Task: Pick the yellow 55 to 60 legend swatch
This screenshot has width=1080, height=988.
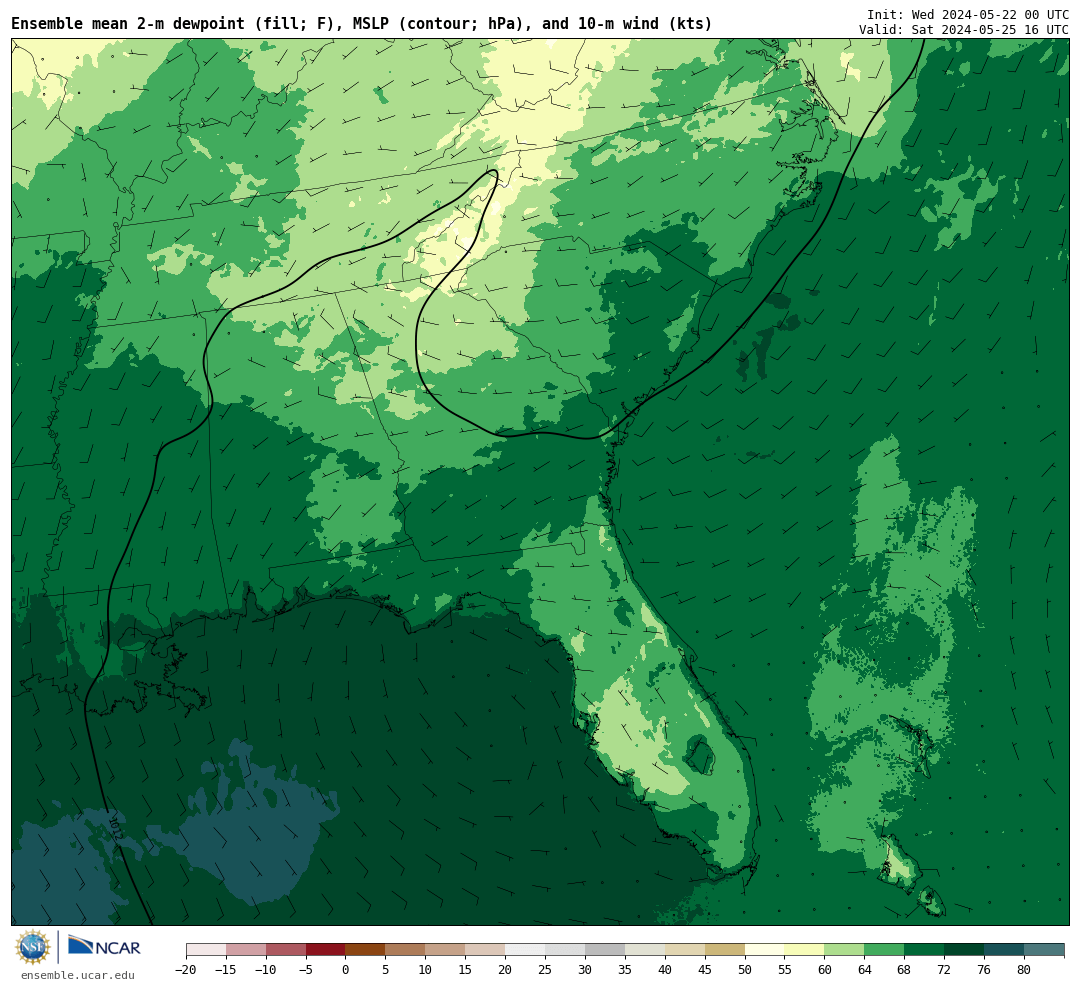Action: (x=804, y=950)
